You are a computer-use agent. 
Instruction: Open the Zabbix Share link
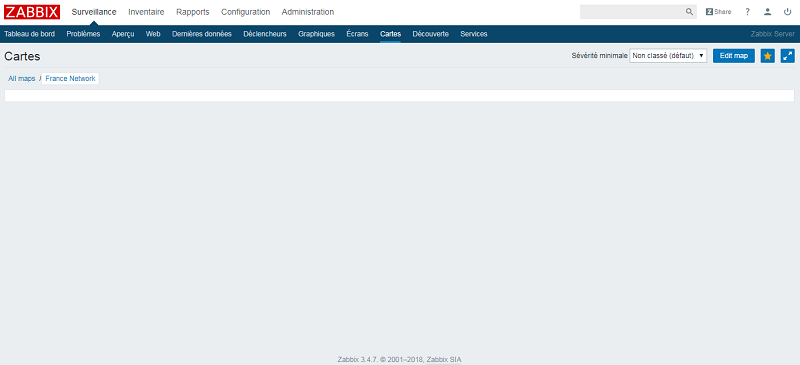(x=718, y=12)
